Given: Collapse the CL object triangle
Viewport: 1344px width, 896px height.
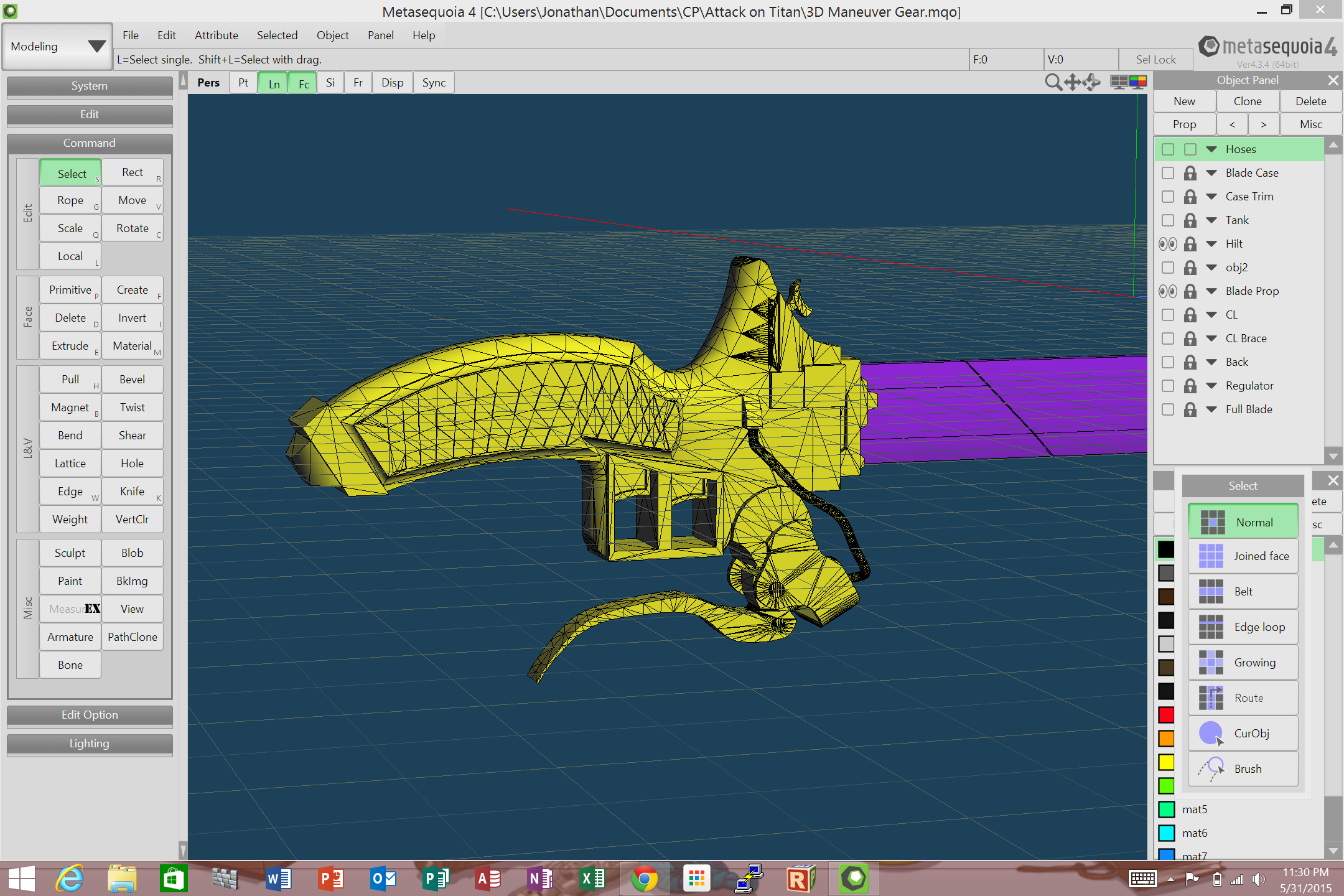Looking at the screenshot, I should click(x=1211, y=315).
